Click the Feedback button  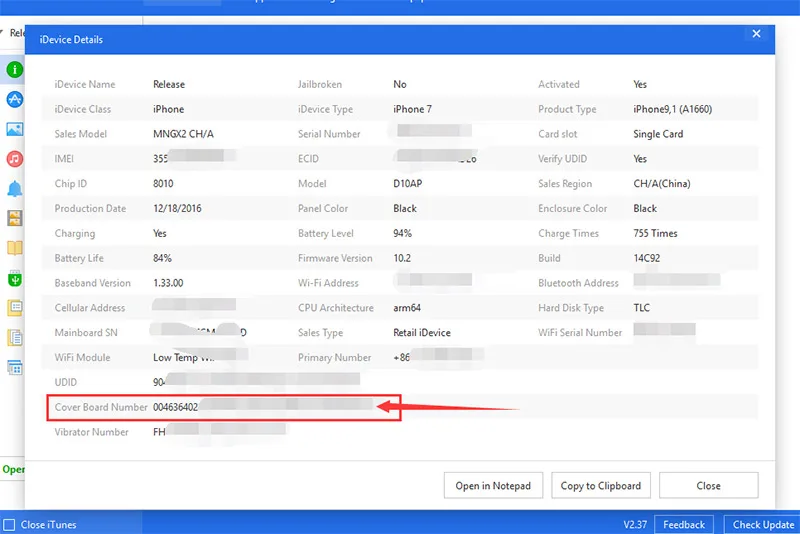pos(684,524)
